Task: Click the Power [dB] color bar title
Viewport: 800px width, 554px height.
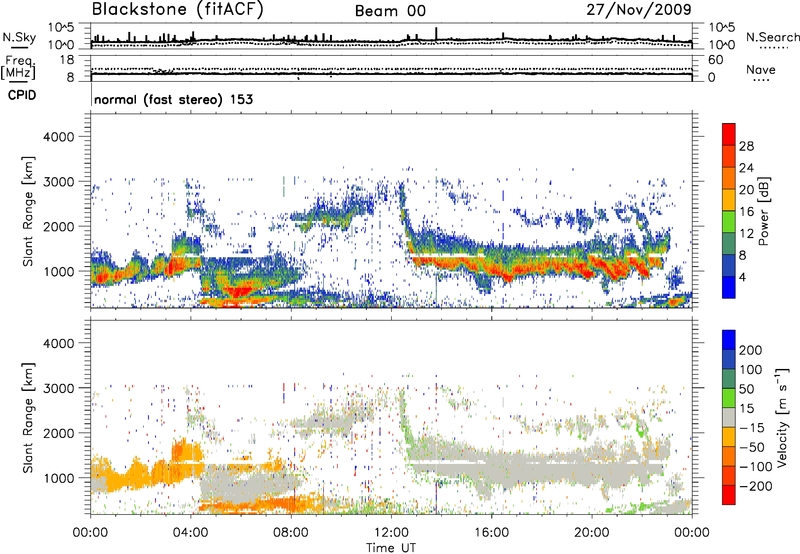Action: [x=764, y=211]
